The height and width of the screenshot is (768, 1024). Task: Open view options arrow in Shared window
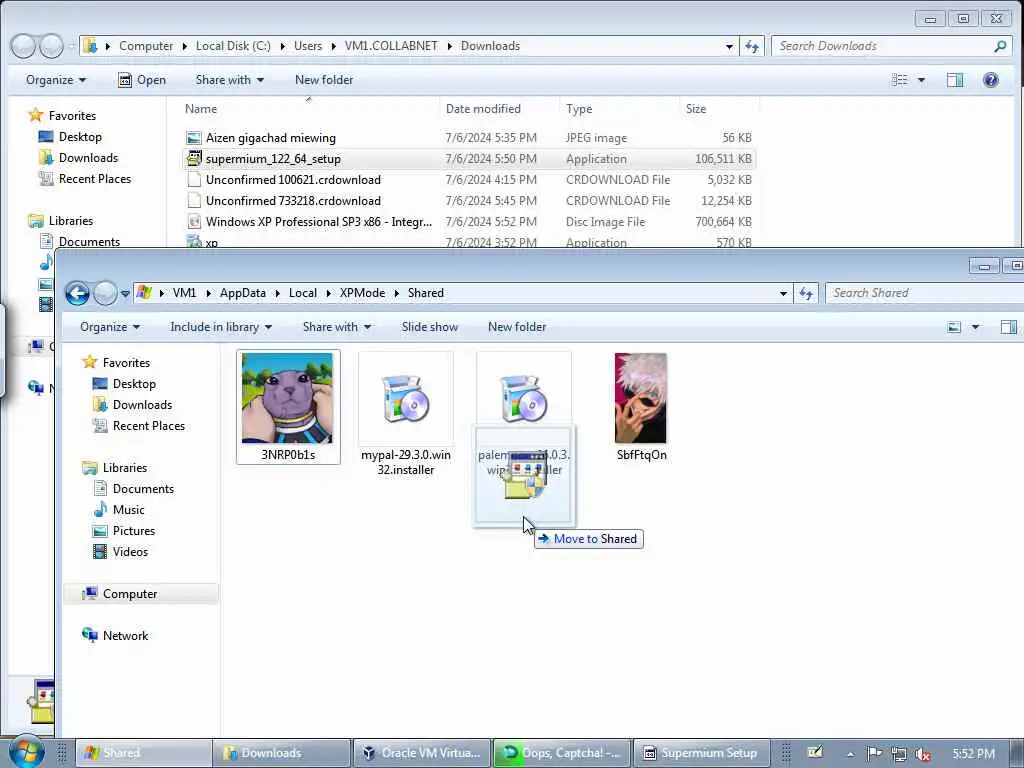975,327
